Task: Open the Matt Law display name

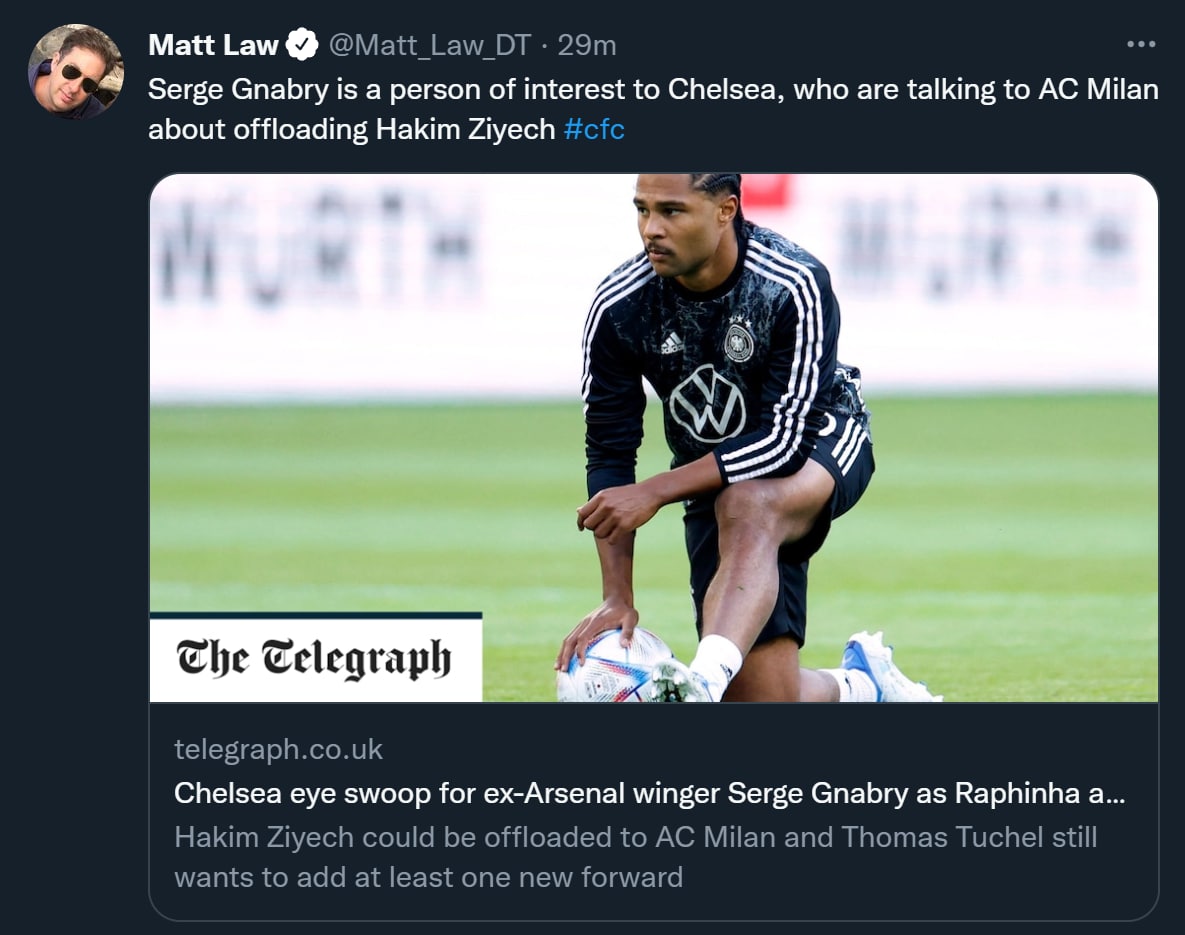Action: point(213,45)
